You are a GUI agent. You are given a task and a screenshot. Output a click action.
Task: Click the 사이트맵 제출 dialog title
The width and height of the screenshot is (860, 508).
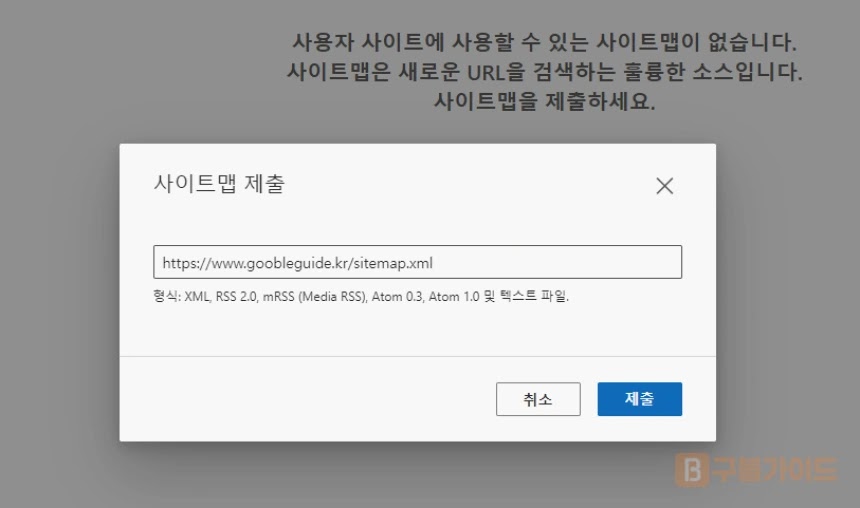(x=219, y=183)
